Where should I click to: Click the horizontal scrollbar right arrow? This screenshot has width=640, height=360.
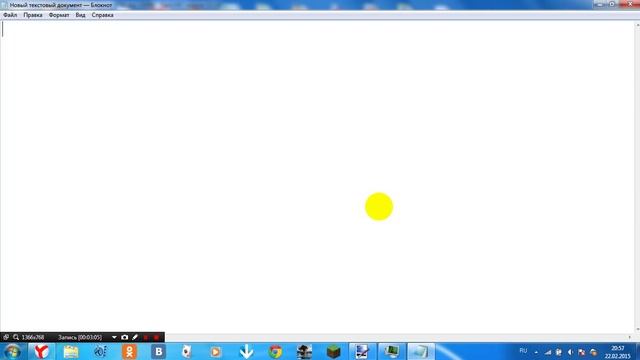tap(629, 338)
